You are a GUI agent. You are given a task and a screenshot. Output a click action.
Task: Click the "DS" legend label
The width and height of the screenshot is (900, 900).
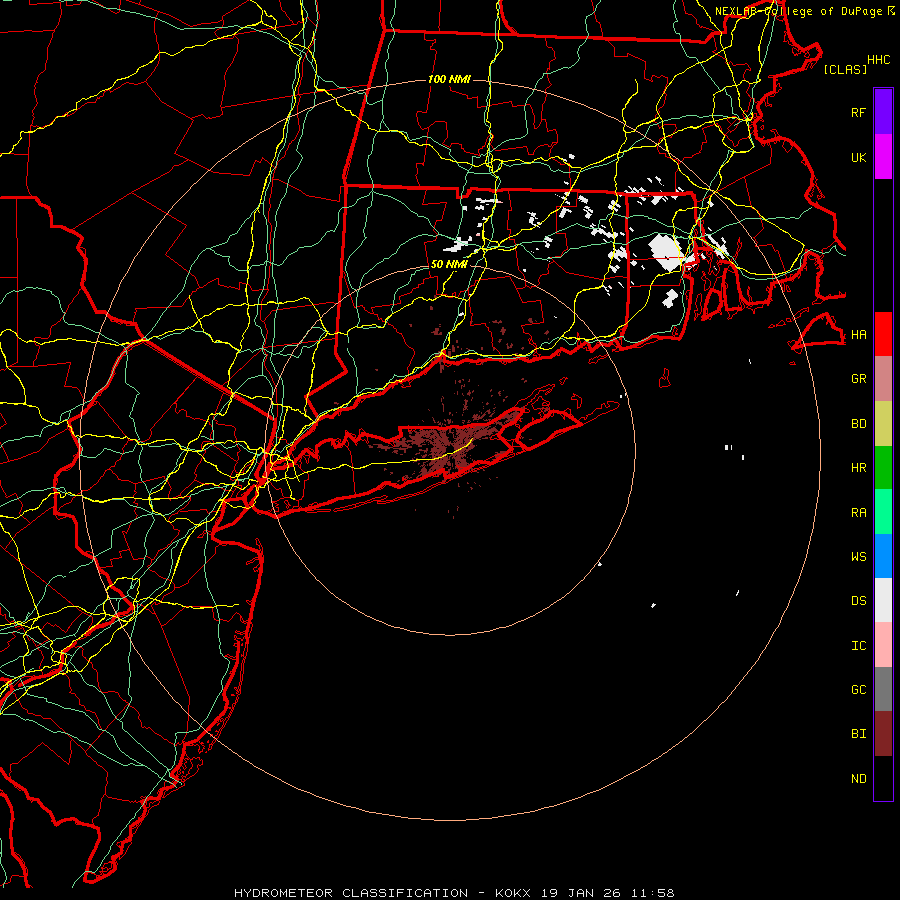[858, 601]
